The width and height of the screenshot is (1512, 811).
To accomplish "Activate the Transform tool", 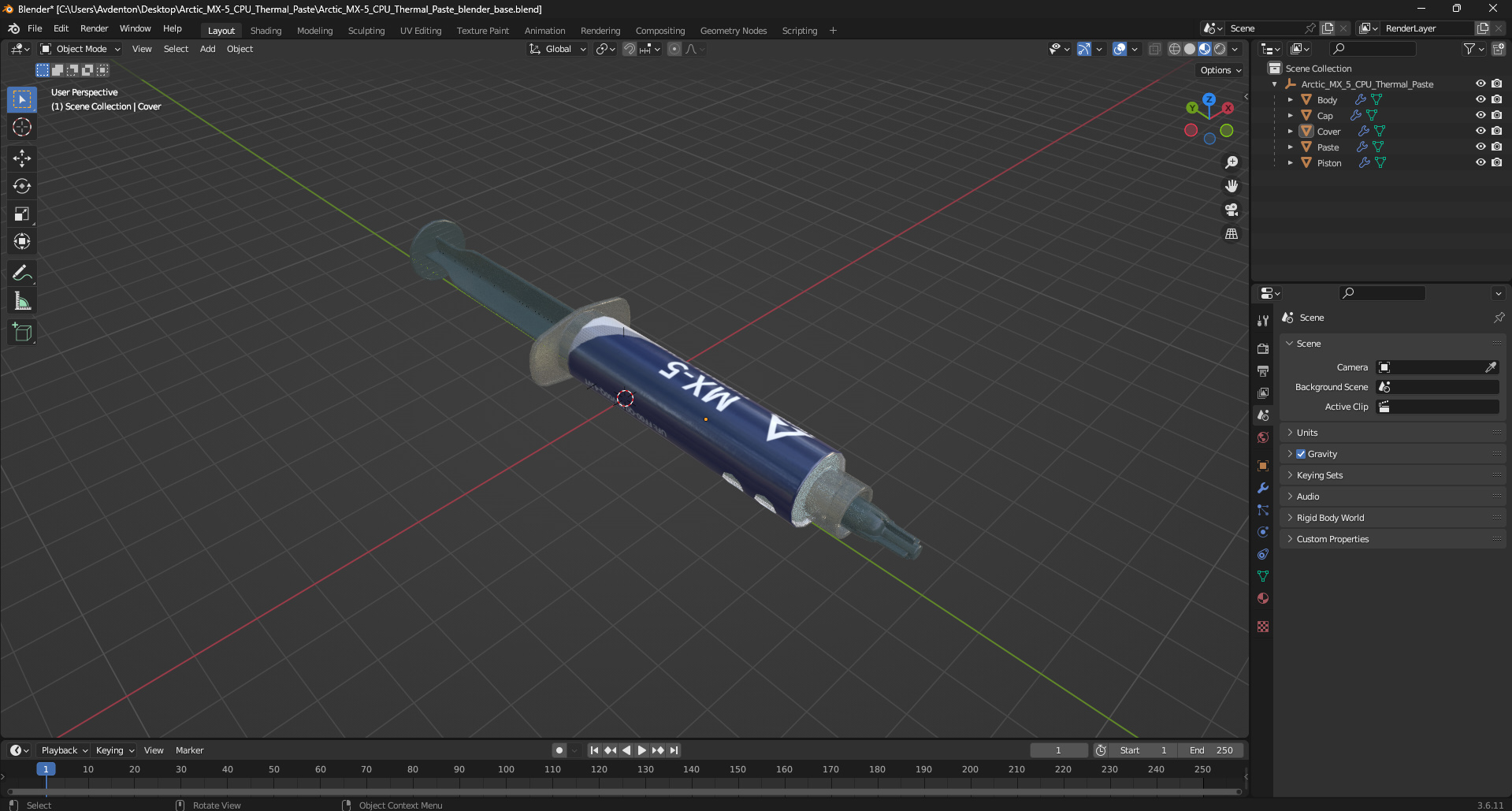I will pos(22,241).
